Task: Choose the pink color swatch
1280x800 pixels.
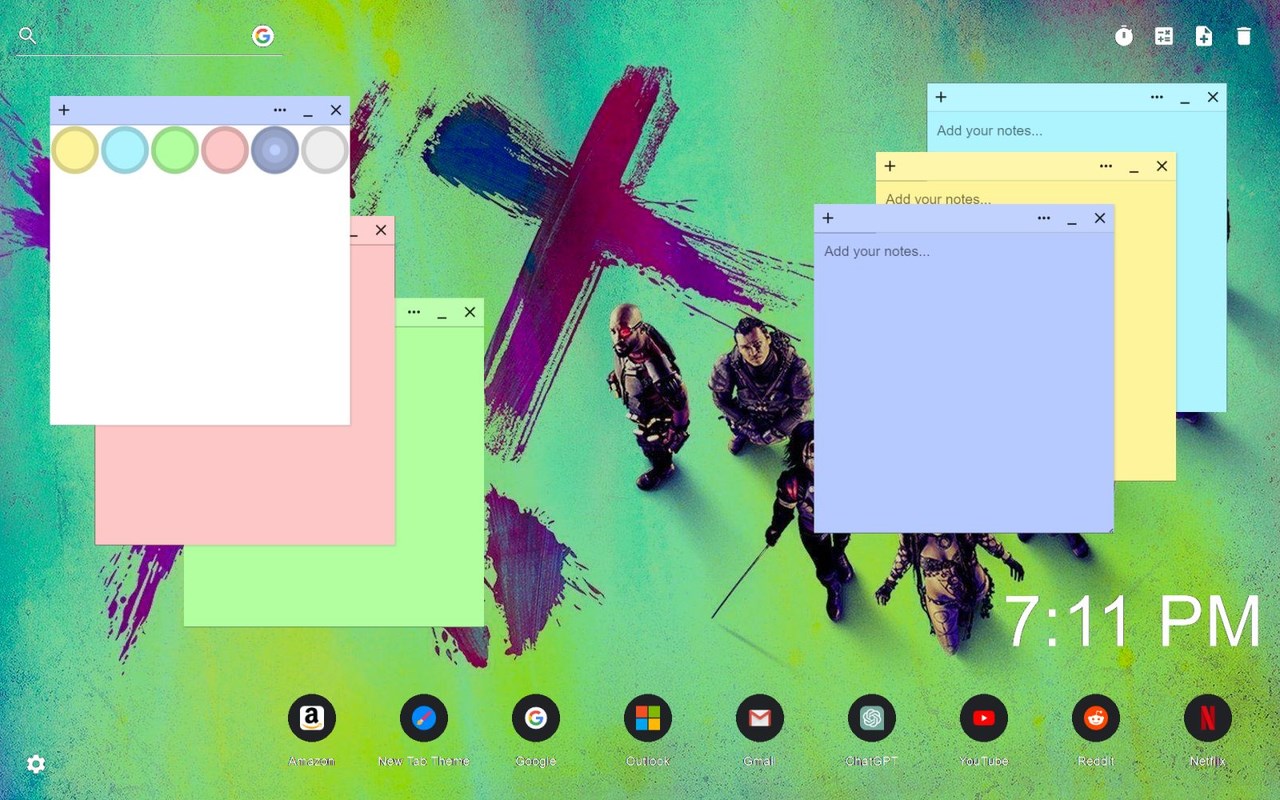Action: tap(225, 150)
